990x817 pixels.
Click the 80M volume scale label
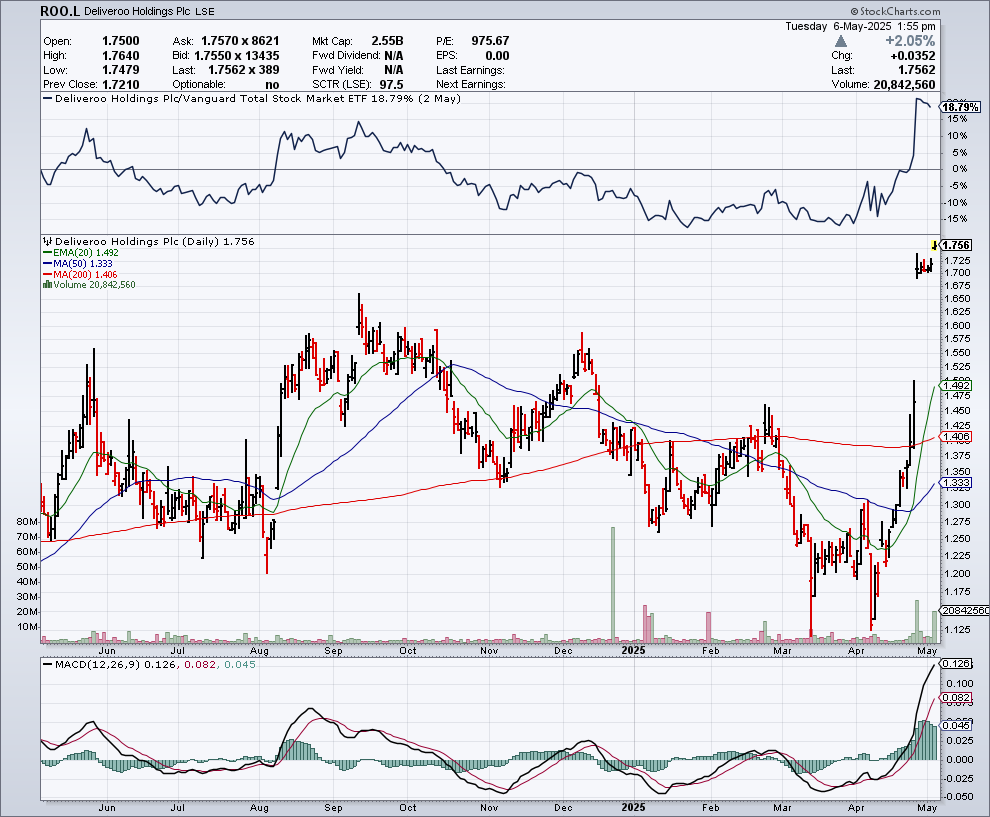[27, 522]
